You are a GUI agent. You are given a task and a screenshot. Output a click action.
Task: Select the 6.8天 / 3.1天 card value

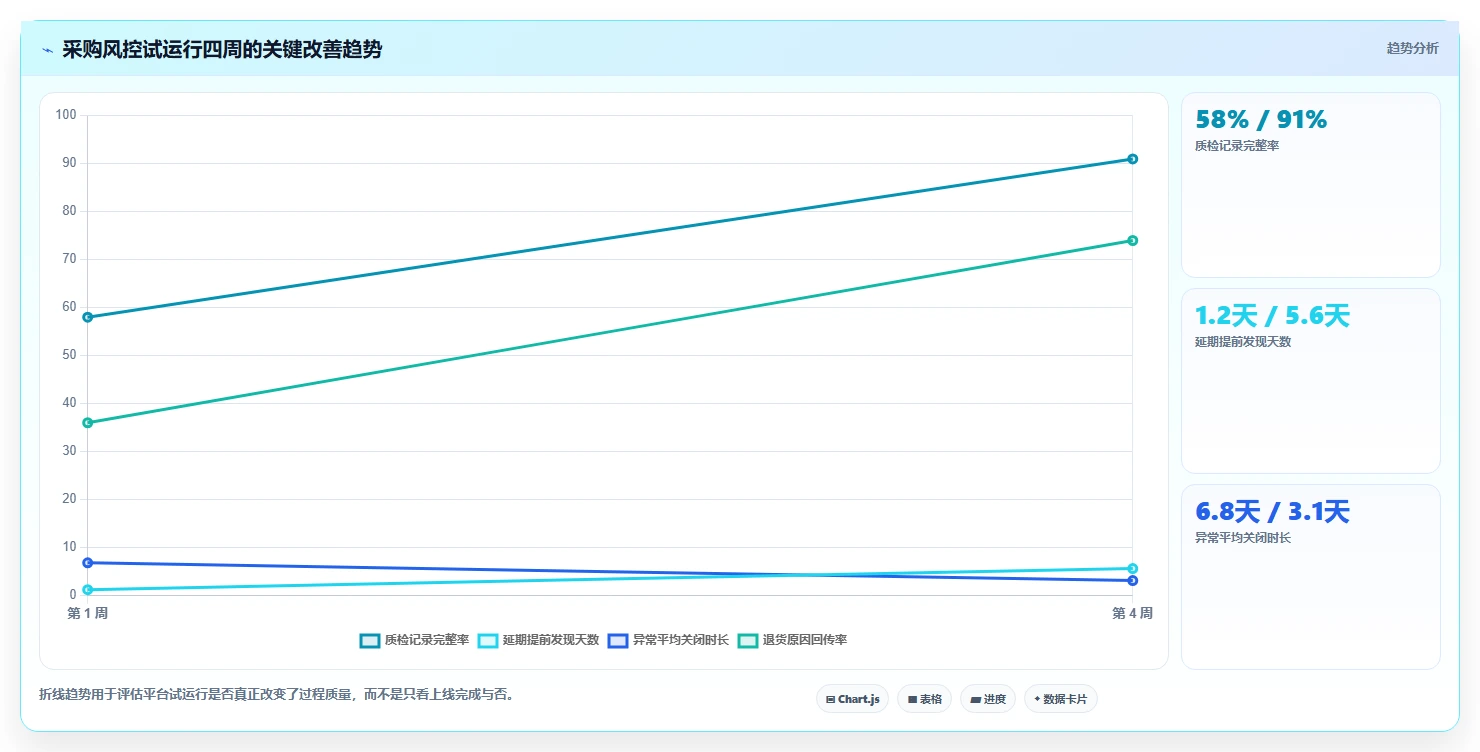coord(1272,512)
